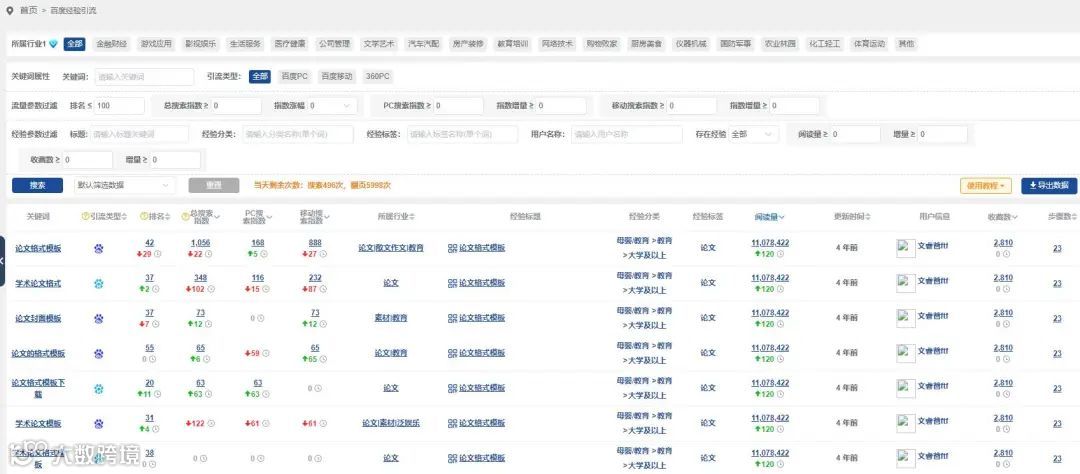This screenshot has height=474, width=1080.
Task: Click the location pin icon beside 首页
Action: (x=10, y=10)
